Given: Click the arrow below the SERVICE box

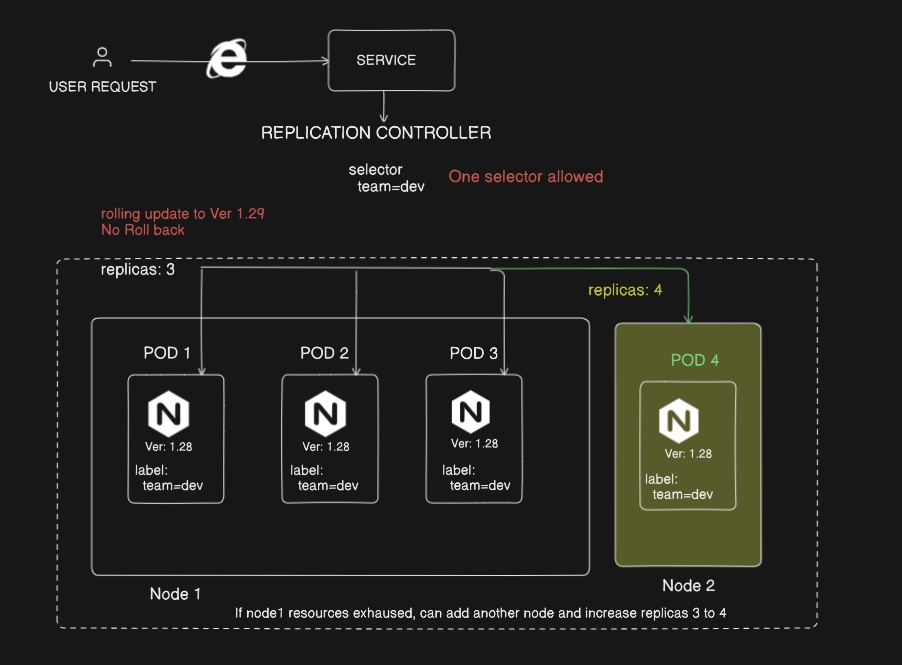Looking at the screenshot, I should (x=384, y=108).
